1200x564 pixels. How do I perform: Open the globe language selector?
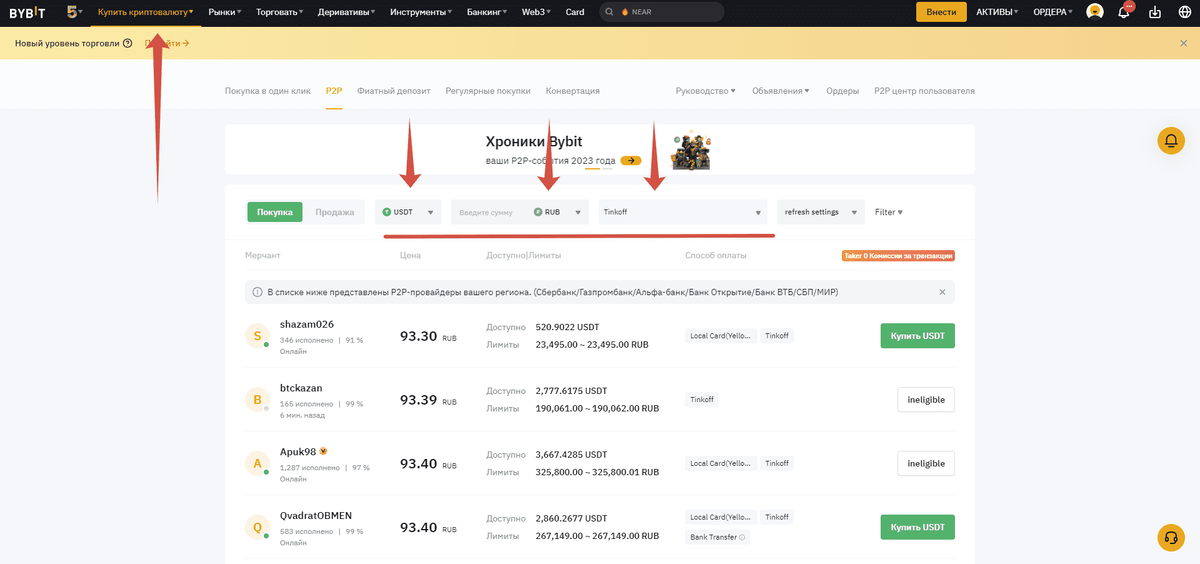point(1184,12)
